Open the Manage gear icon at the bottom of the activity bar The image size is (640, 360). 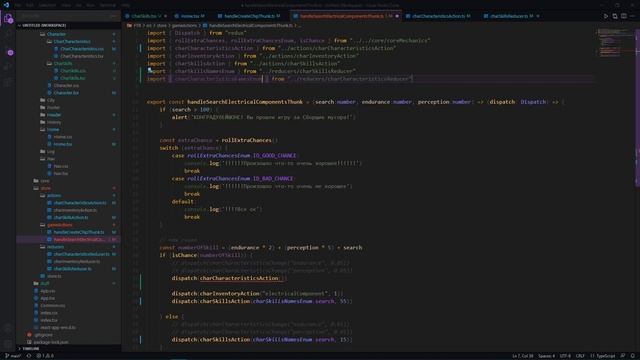(8, 344)
